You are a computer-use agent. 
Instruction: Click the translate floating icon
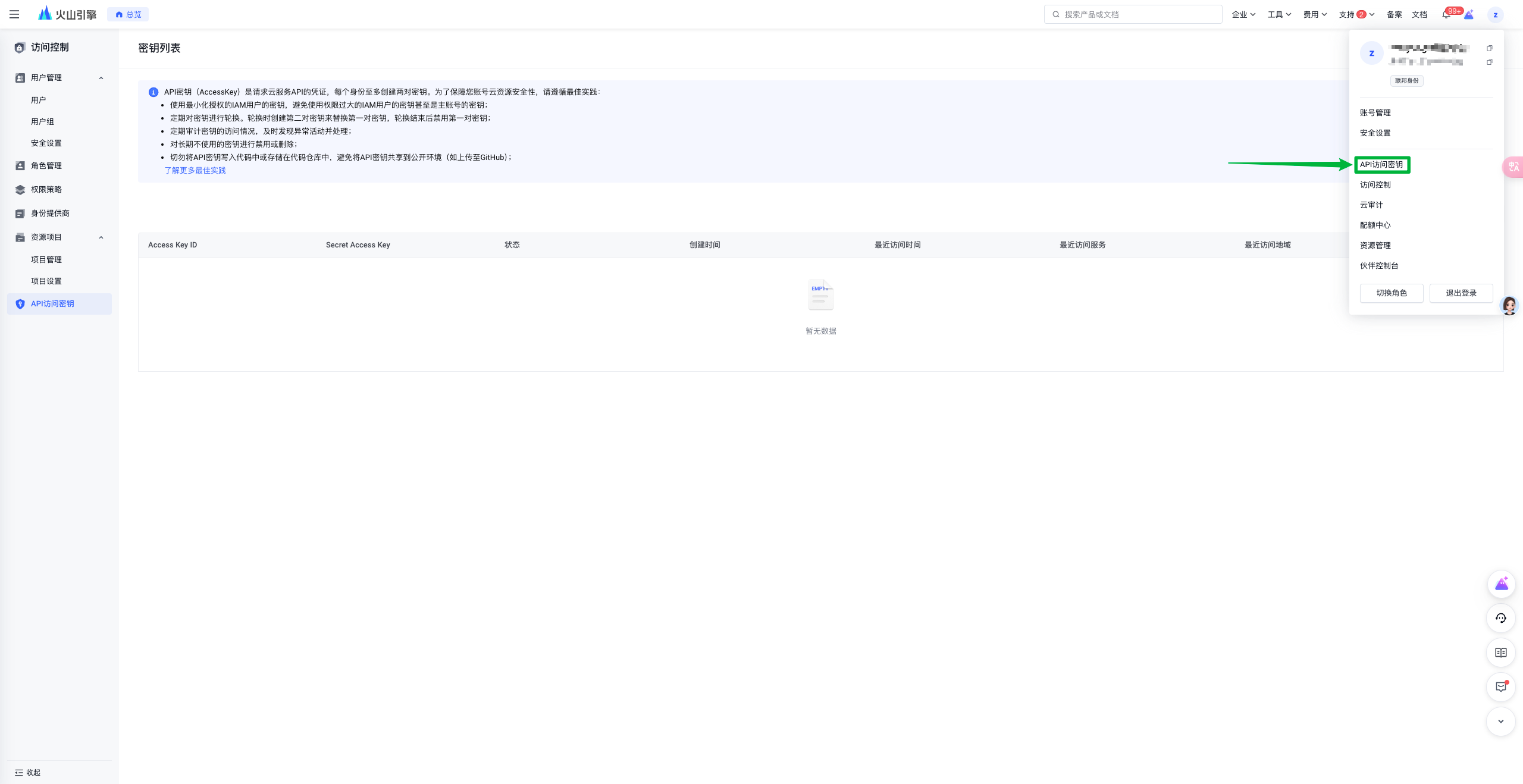click(1513, 167)
